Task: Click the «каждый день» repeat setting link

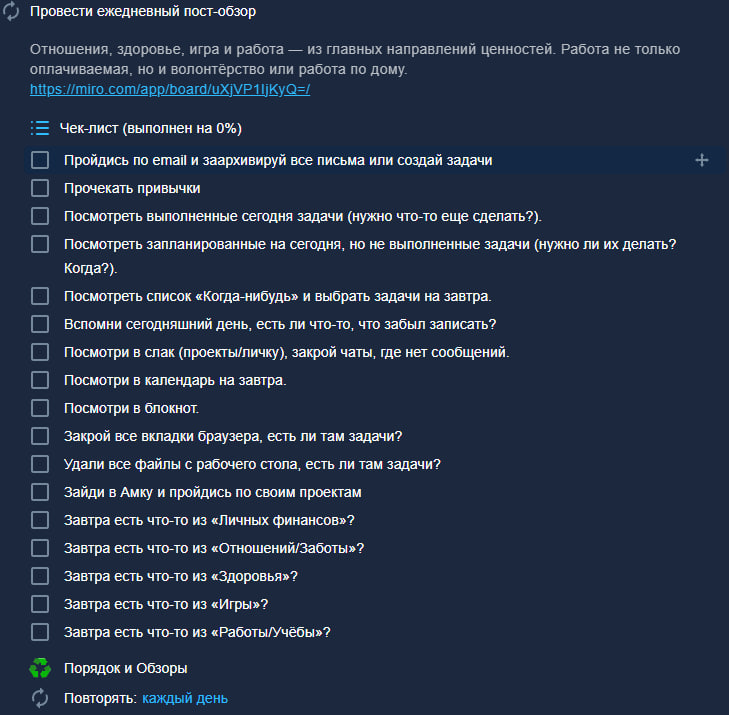Action: click(185, 698)
